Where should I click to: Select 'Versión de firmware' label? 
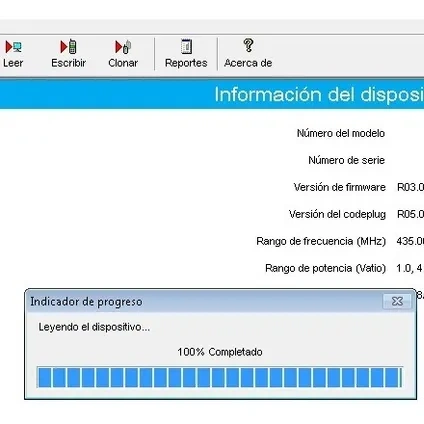[339, 187]
